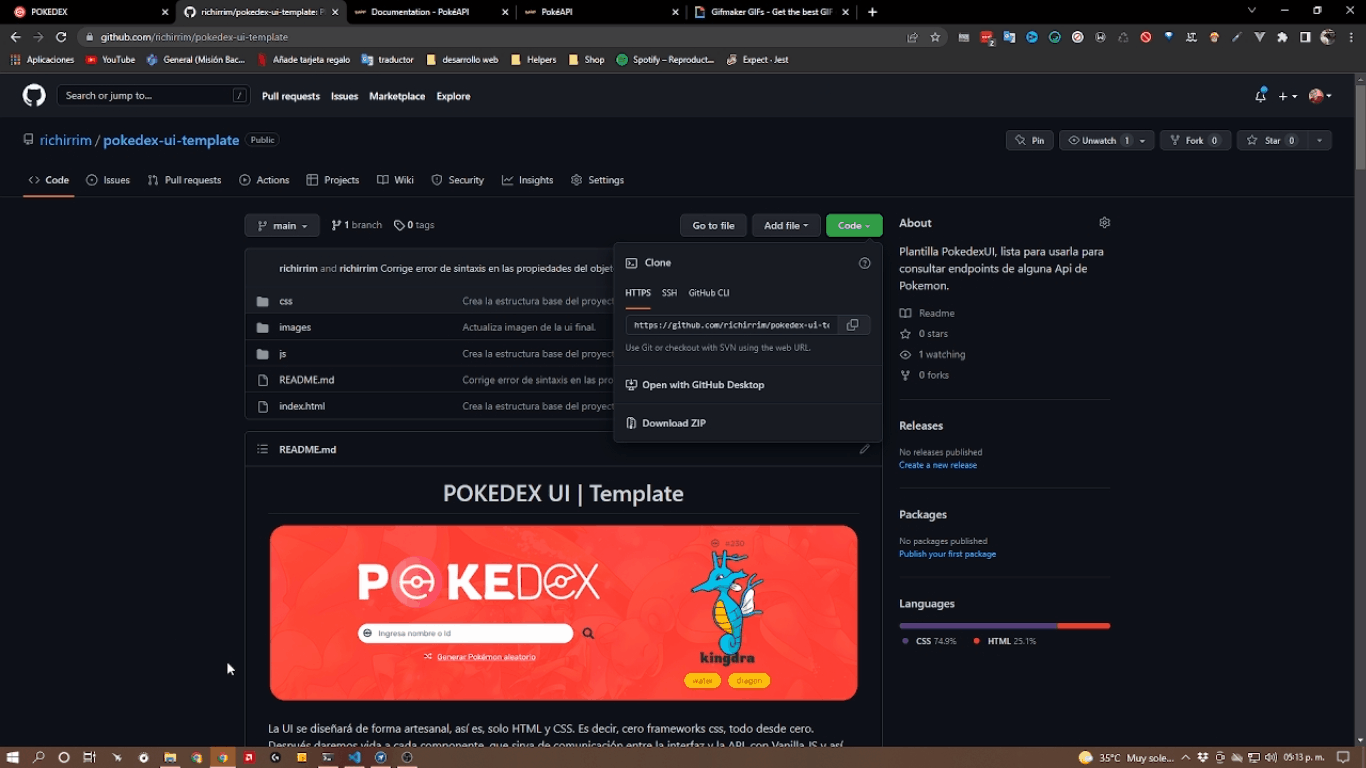Click Create a new release link
1366x768 pixels.
pyautogui.click(x=938, y=465)
